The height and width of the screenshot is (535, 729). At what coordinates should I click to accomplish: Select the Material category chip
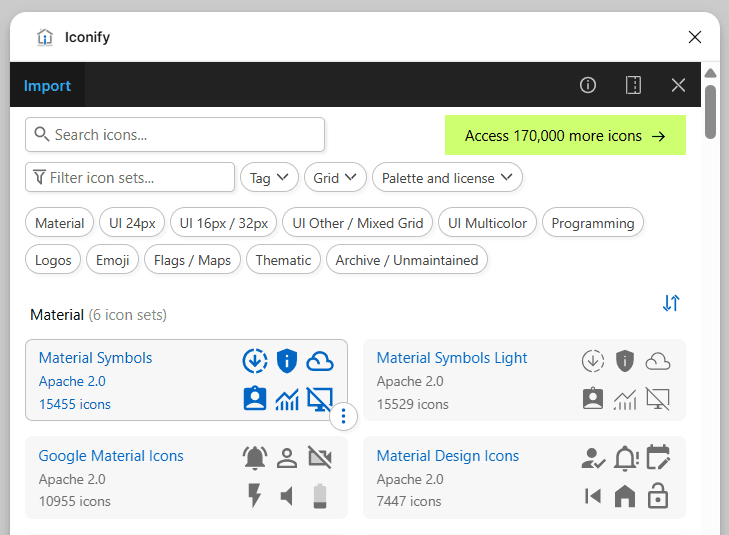(x=60, y=223)
